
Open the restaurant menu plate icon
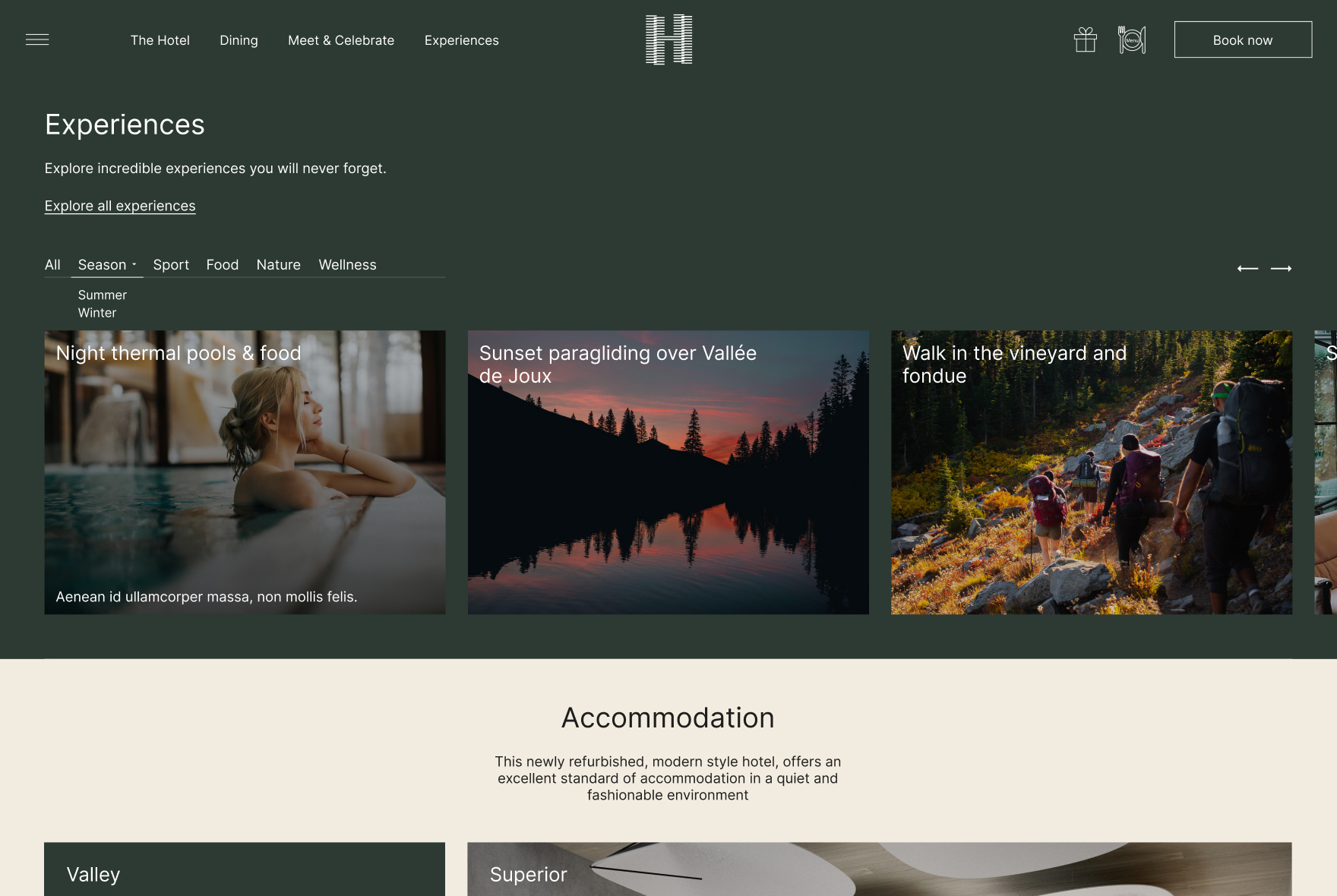pos(1131,39)
